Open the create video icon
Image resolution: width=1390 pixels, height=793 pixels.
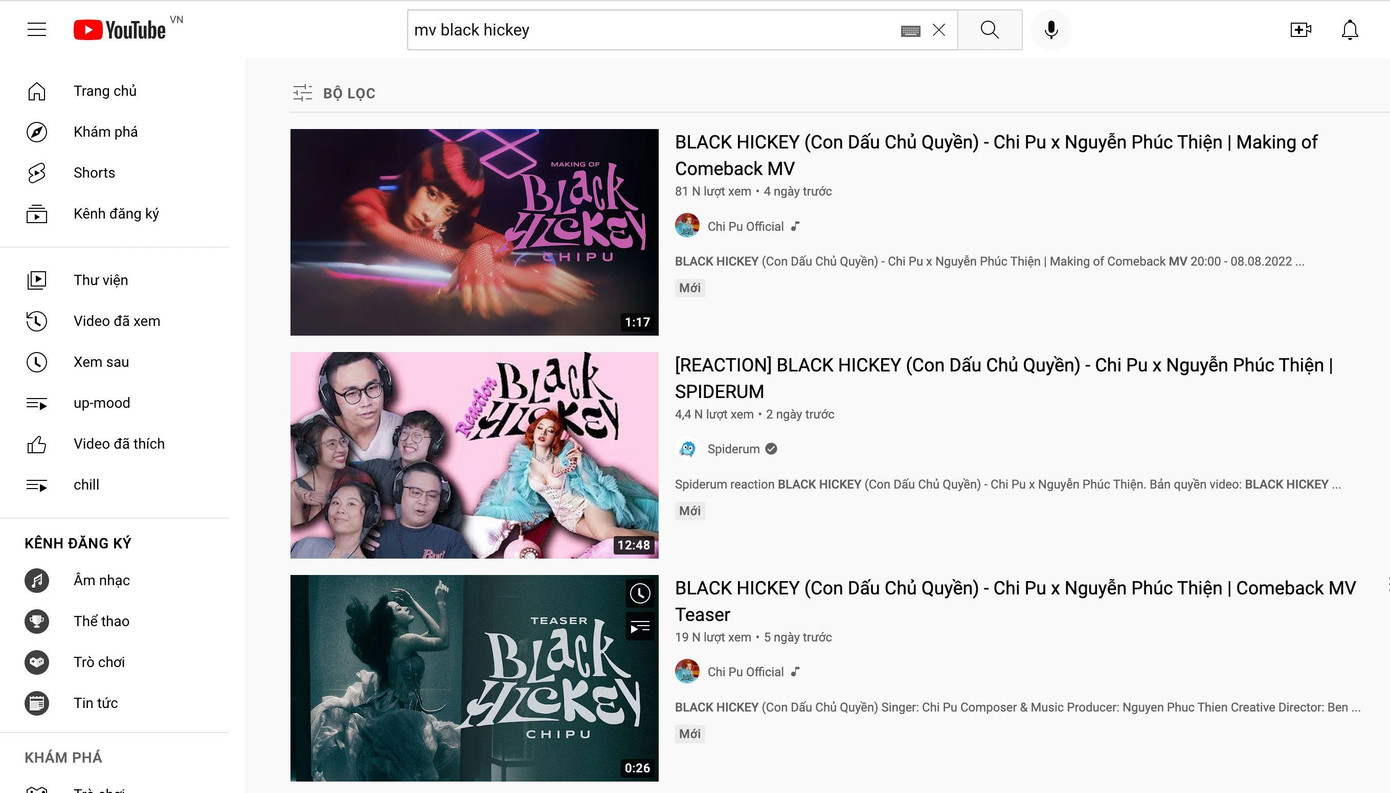click(x=1300, y=30)
